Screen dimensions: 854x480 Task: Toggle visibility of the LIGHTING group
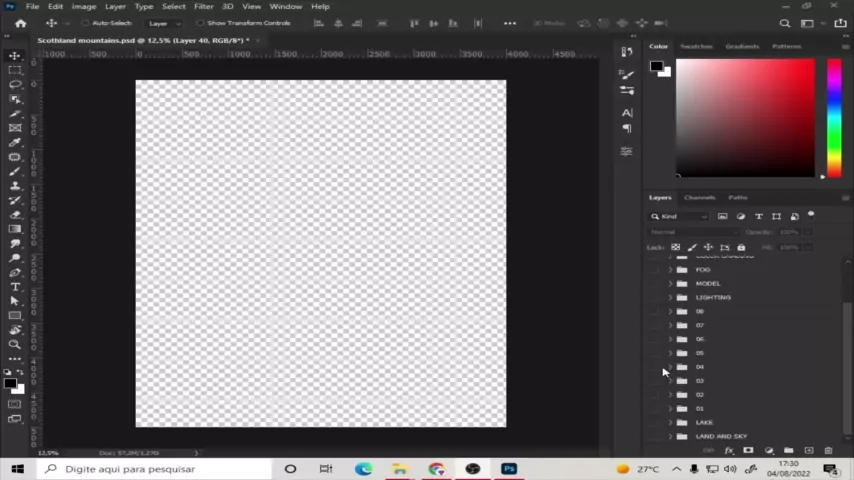coord(654,297)
